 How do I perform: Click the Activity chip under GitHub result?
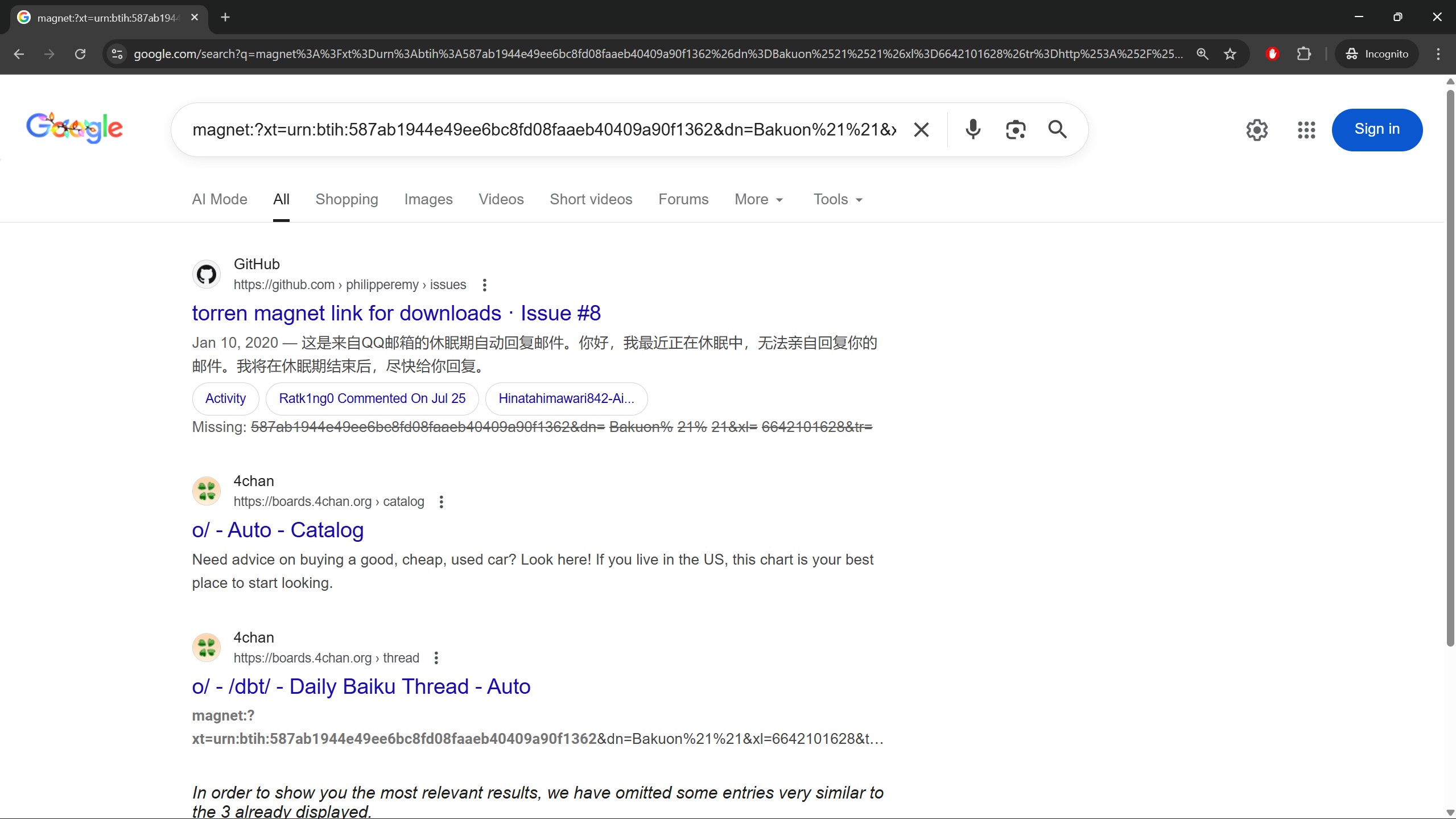[x=225, y=398]
